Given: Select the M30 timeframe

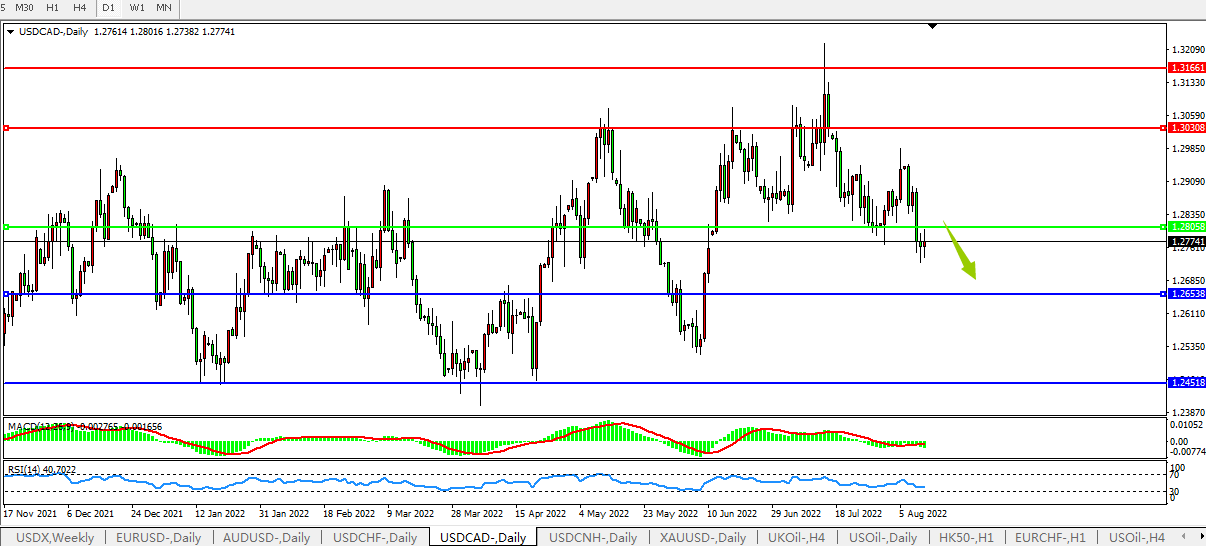Looking at the screenshot, I should click(x=25, y=8).
